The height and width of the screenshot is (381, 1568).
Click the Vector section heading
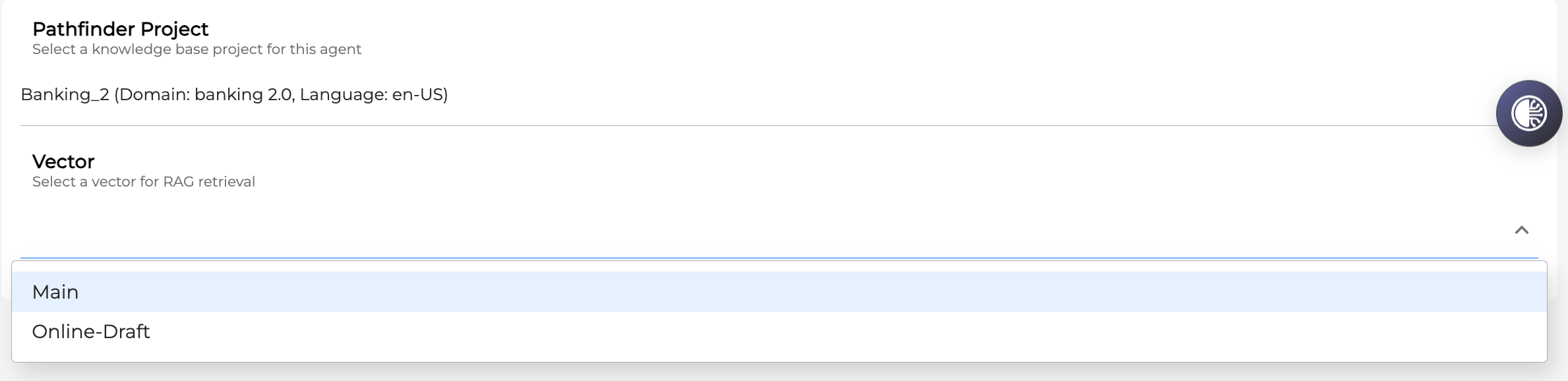pos(63,161)
